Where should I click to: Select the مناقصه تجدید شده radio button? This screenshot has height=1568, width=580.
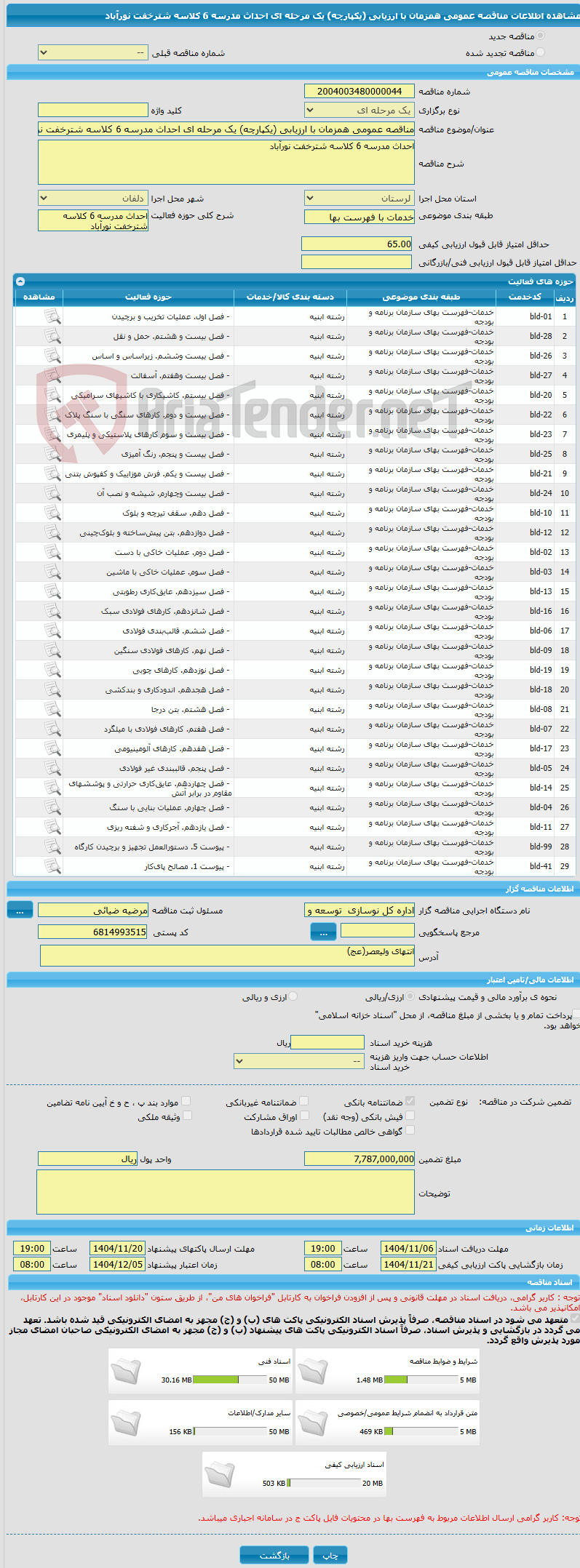(x=540, y=52)
